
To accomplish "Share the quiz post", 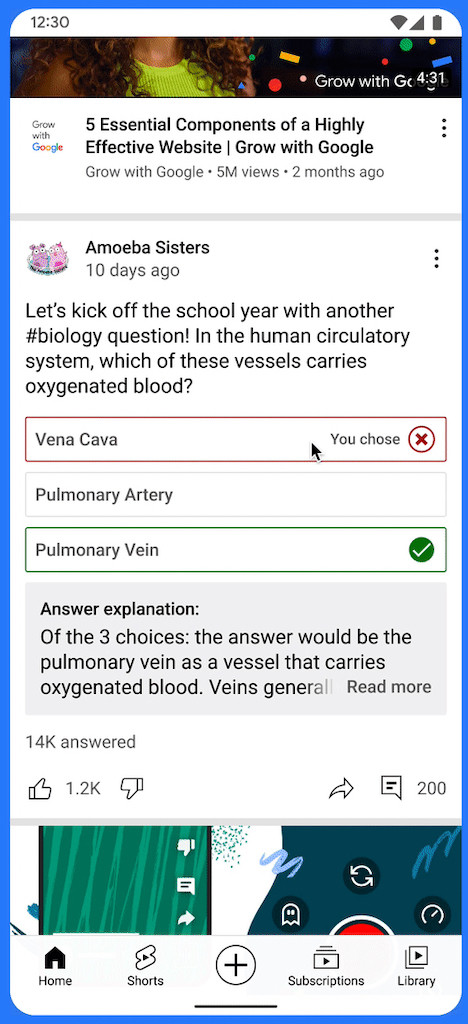I will [341, 789].
